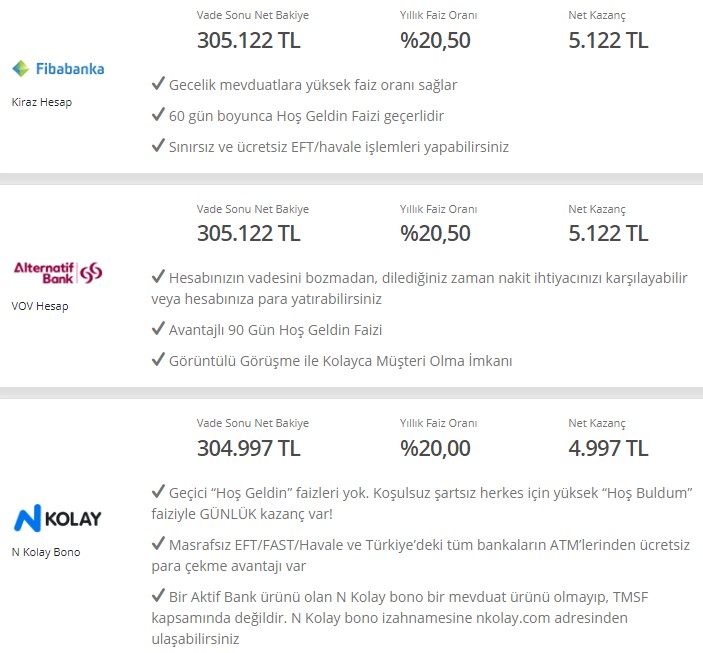Click N Kolay's 4.997 TL net earnings
The width and height of the screenshot is (703, 653).
click(608, 448)
